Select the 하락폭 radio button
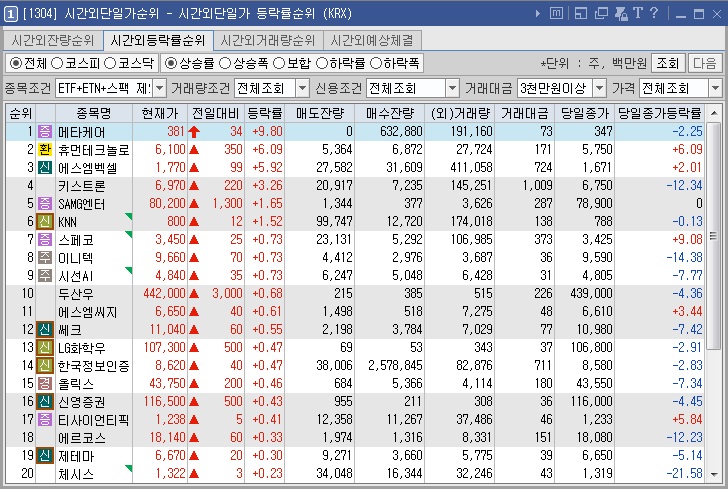The image size is (728, 489). point(376,63)
